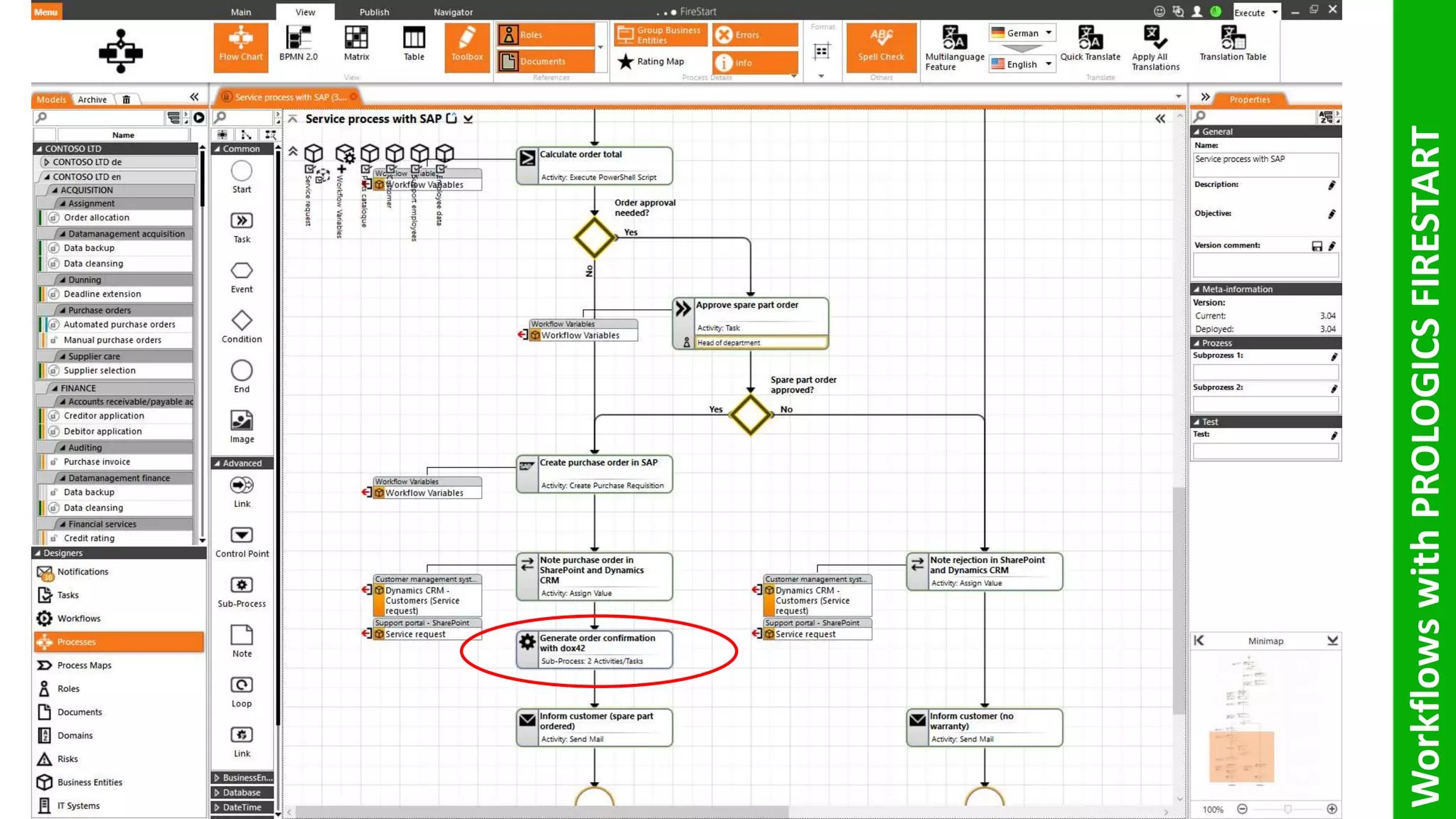
Task: Click the Quick Translate icon
Action: pos(1090,44)
